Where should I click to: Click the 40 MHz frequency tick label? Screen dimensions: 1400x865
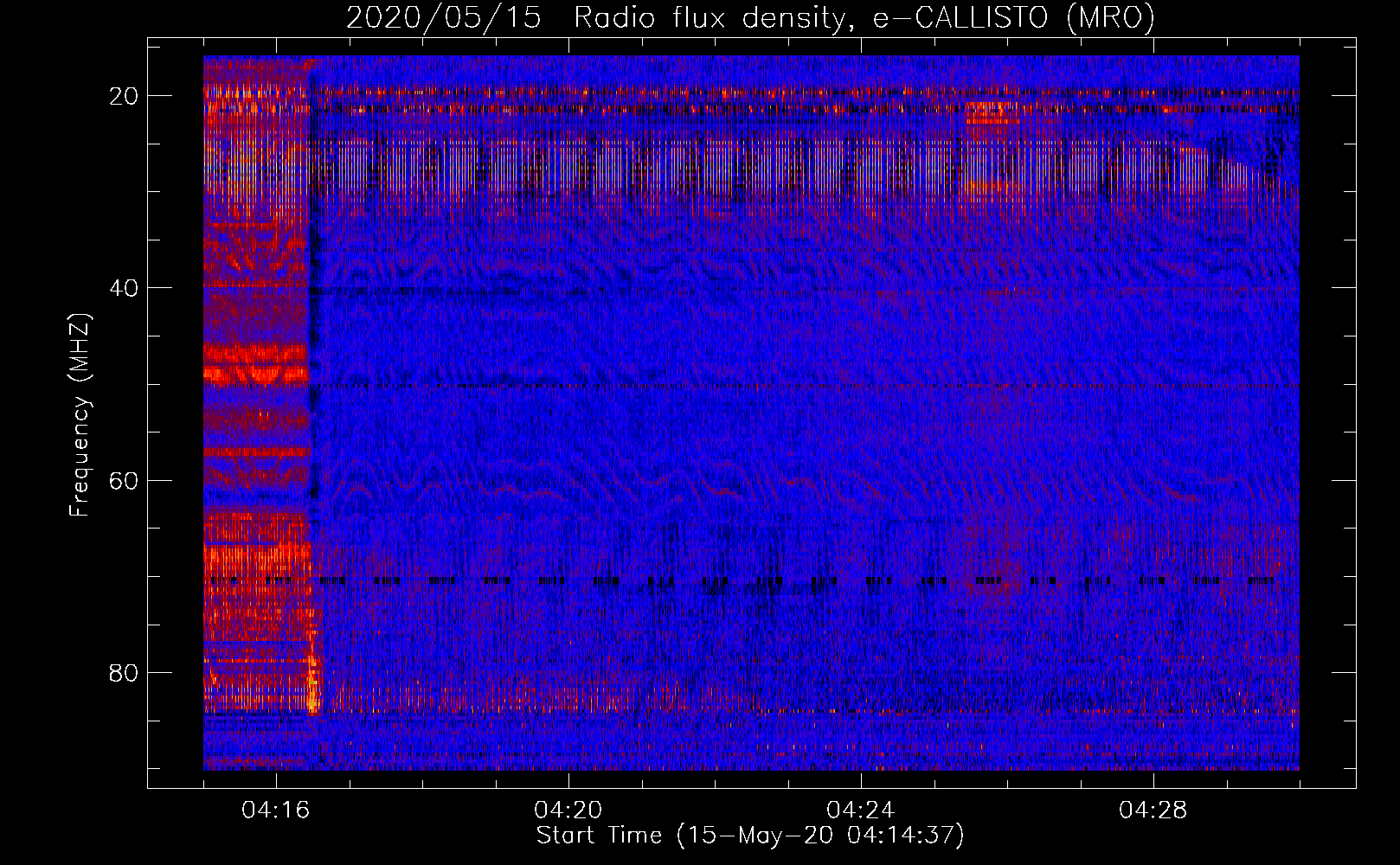click(x=125, y=288)
